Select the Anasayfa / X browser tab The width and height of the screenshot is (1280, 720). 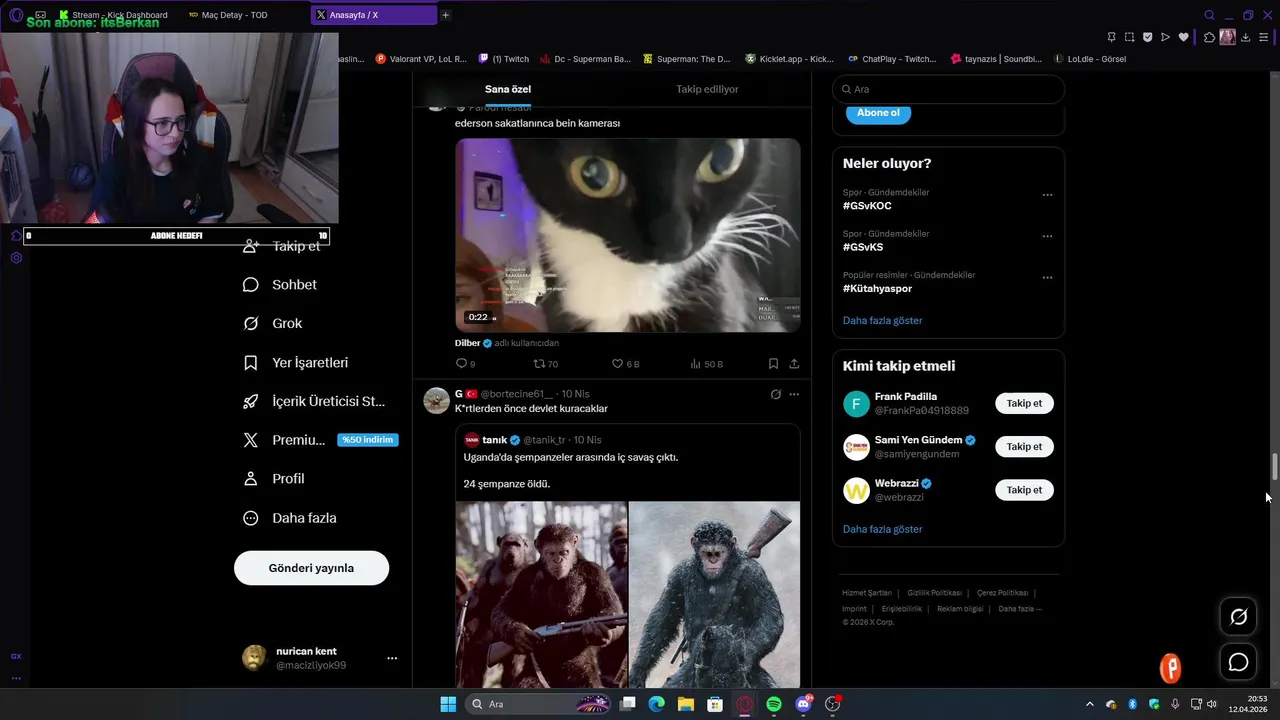click(372, 15)
